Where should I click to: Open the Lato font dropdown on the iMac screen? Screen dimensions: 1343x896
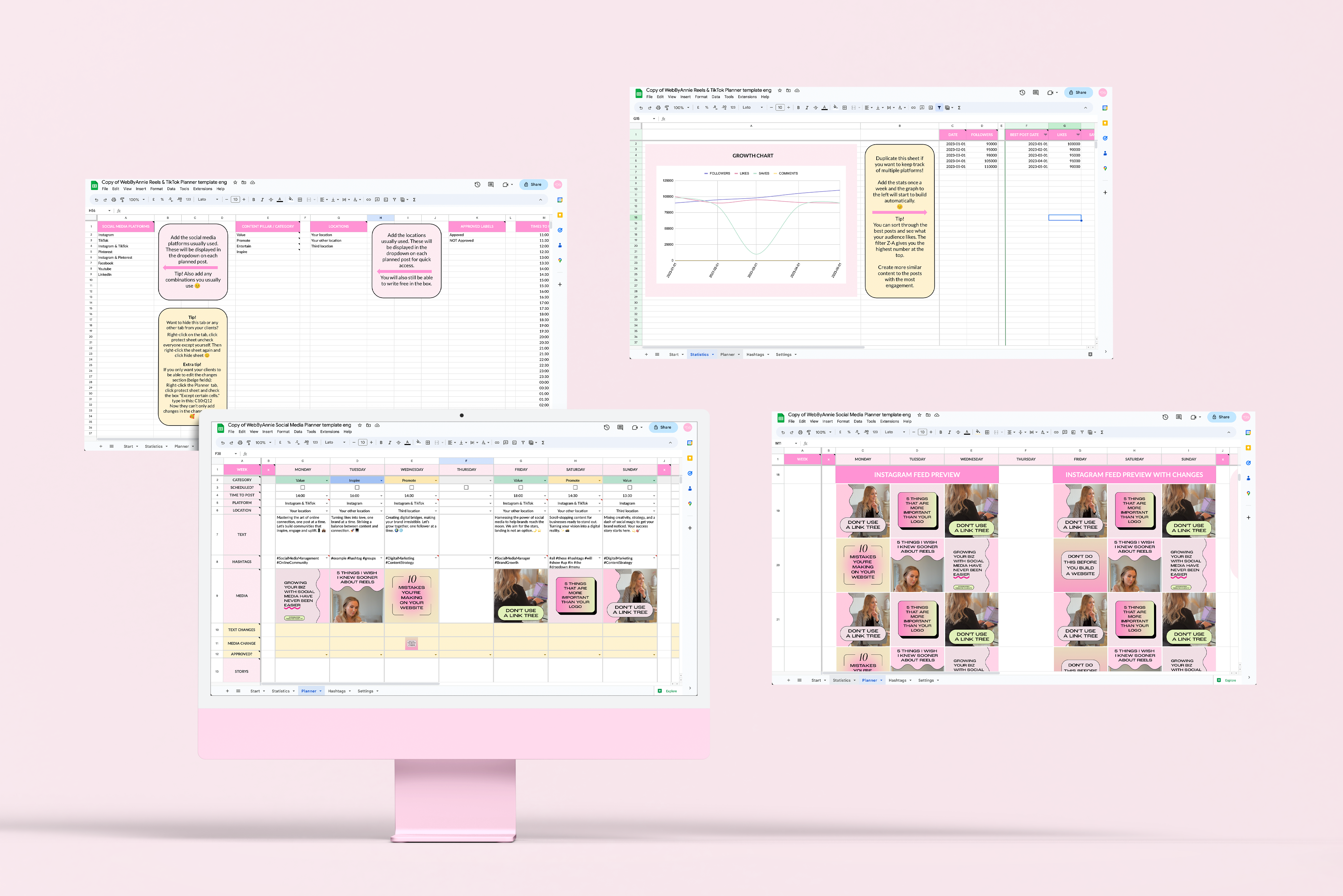[x=336, y=442]
